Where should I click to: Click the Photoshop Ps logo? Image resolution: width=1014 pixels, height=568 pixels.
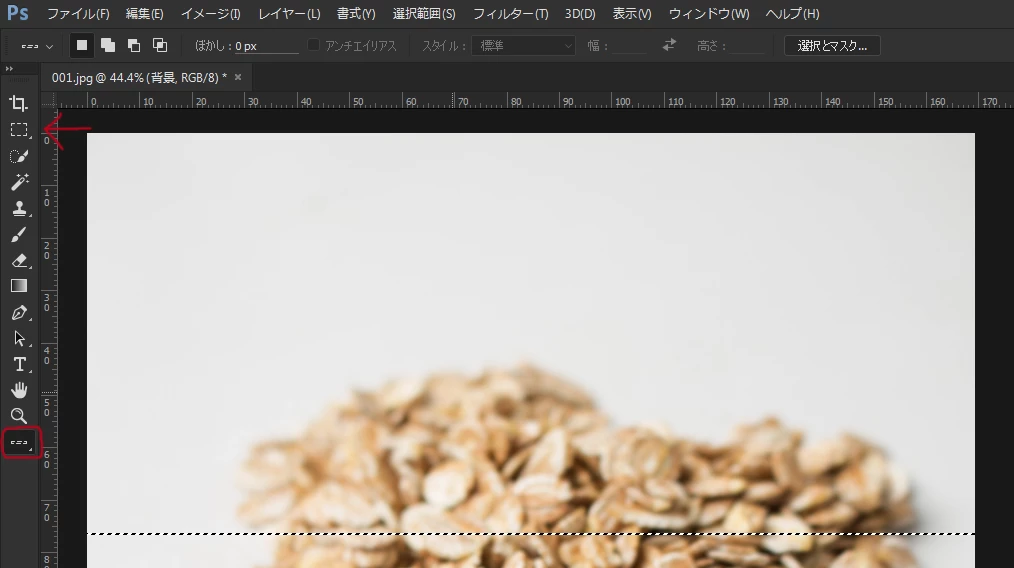point(17,13)
